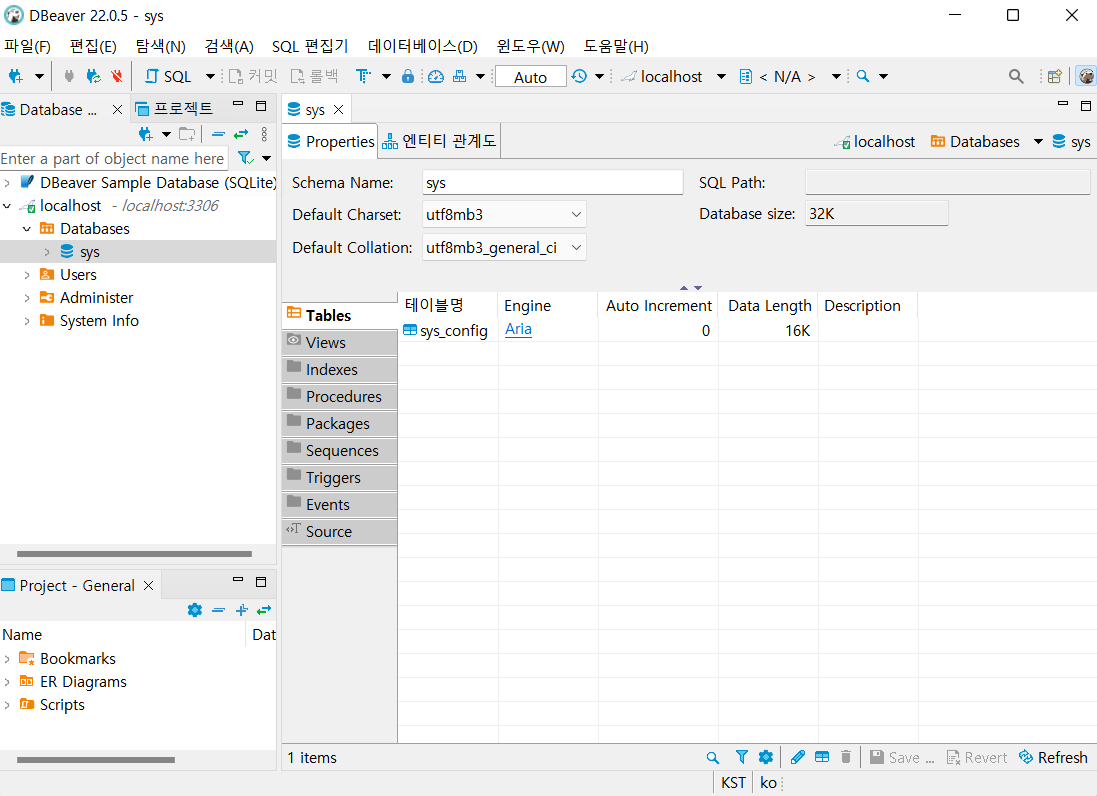
Task: Click the transaction mode icon
Action: point(362,76)
